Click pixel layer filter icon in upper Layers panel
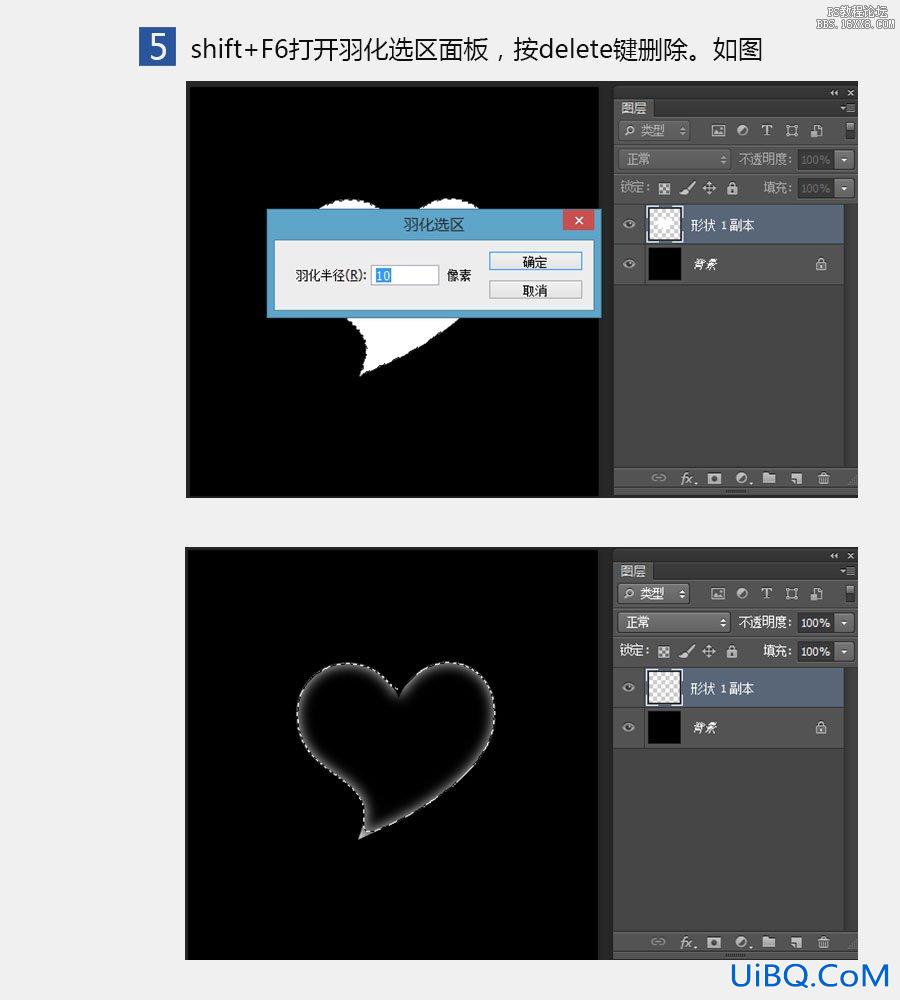900x1000 pixels. (718, 131)
